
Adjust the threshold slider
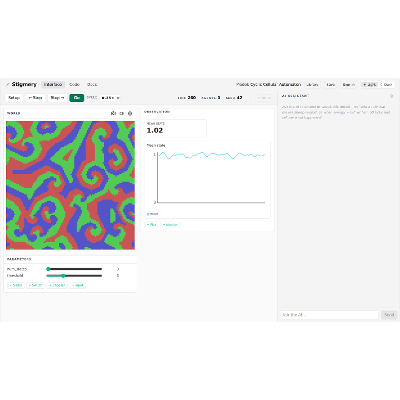pyautogui.click(x=74, y=276)
